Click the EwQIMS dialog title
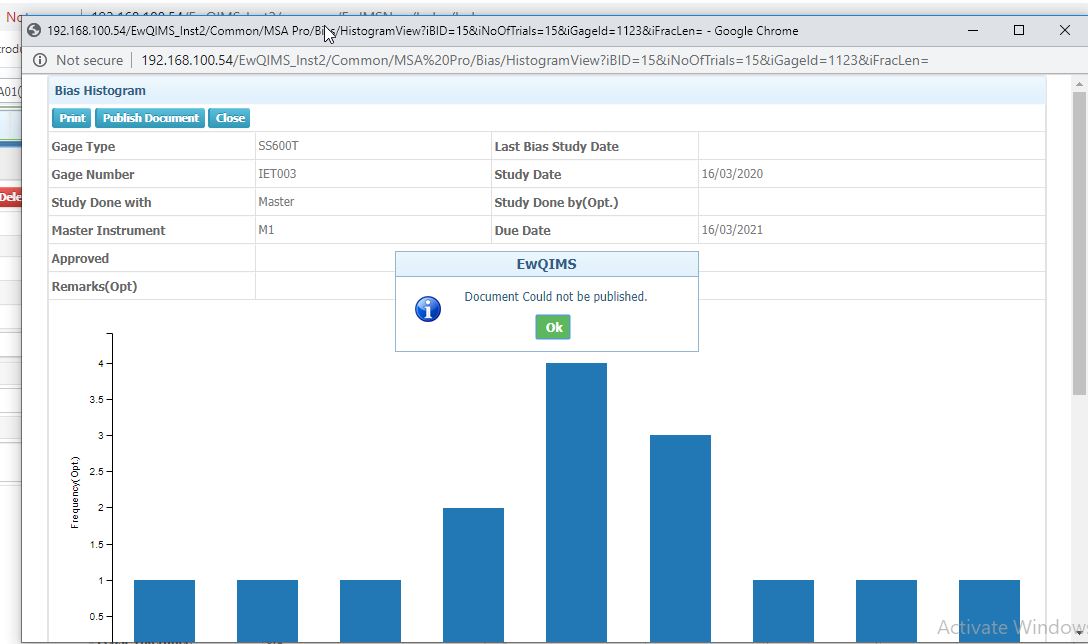Image resolution: width=1088 pixels, height=644 pixels. [x=547, y=264]
